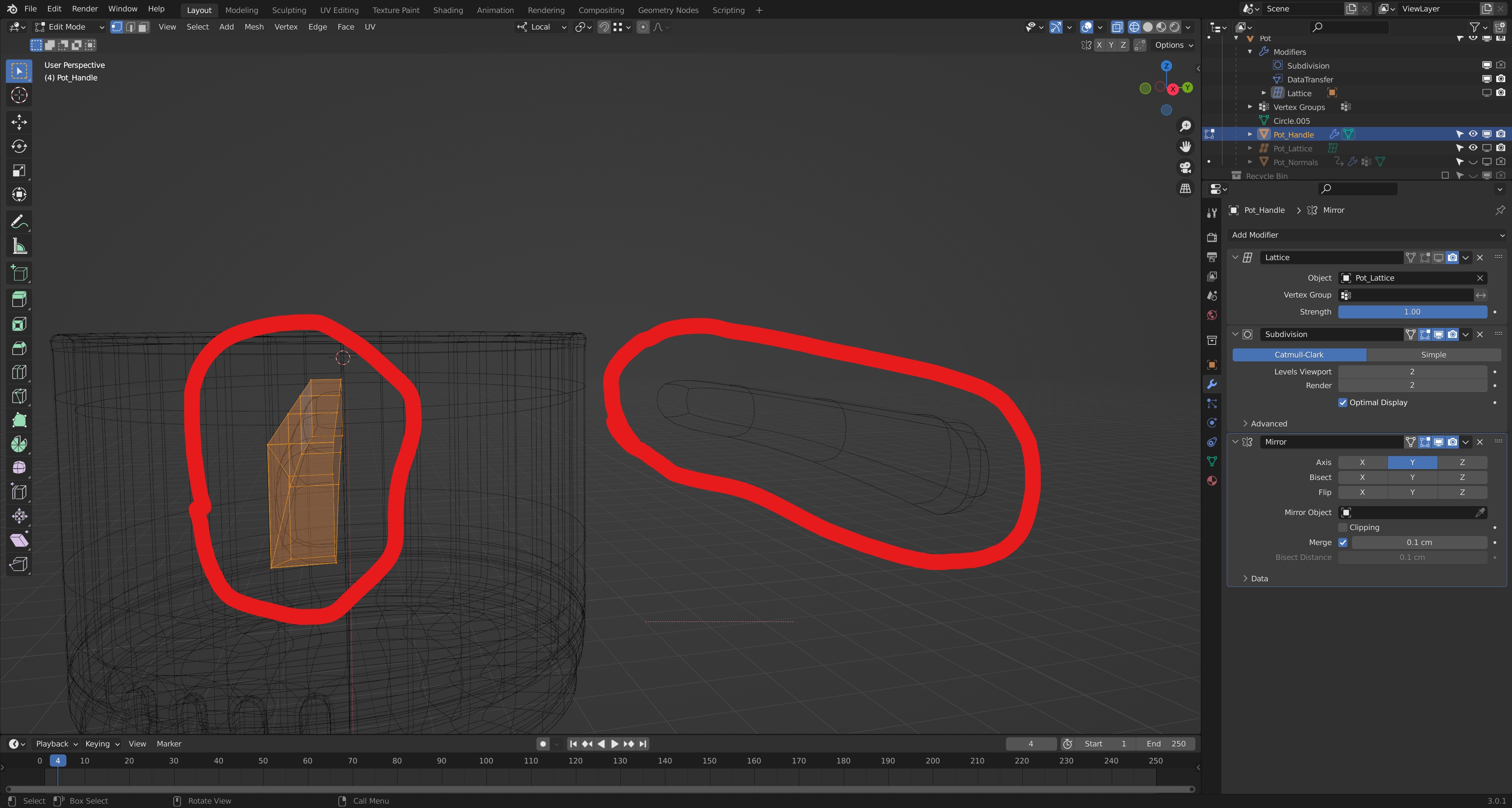Select the Rotate tool in the toolbar
Viewport: 1512px width, 808px height.
[19, 146]
